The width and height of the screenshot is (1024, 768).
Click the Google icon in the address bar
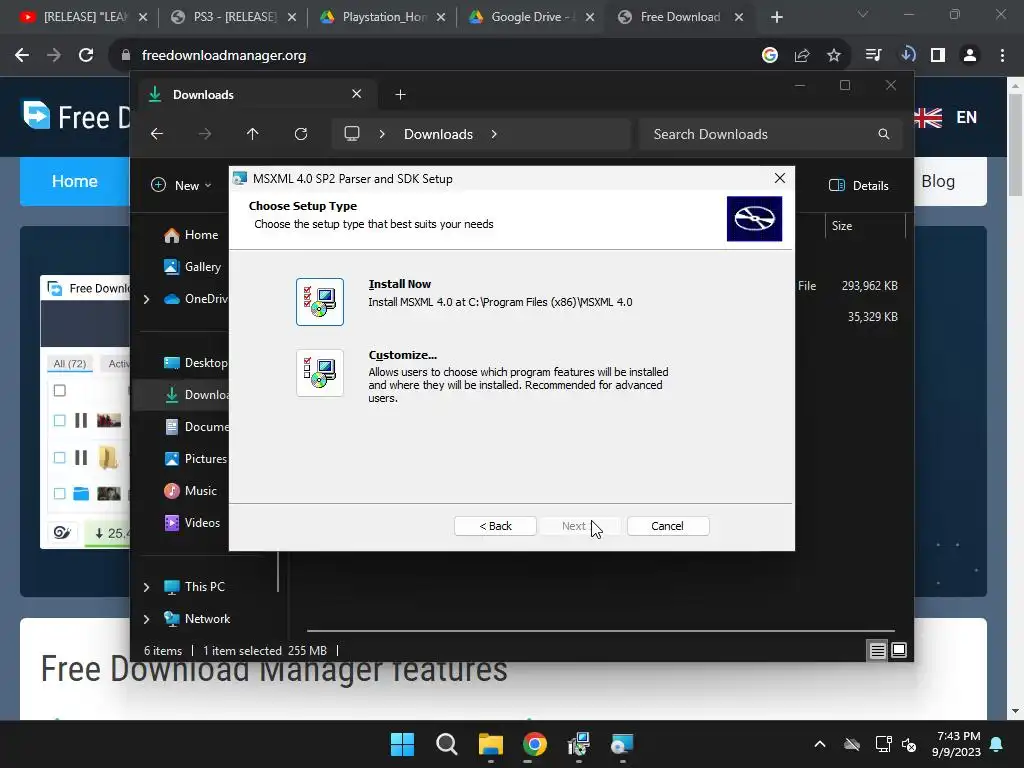770,56
